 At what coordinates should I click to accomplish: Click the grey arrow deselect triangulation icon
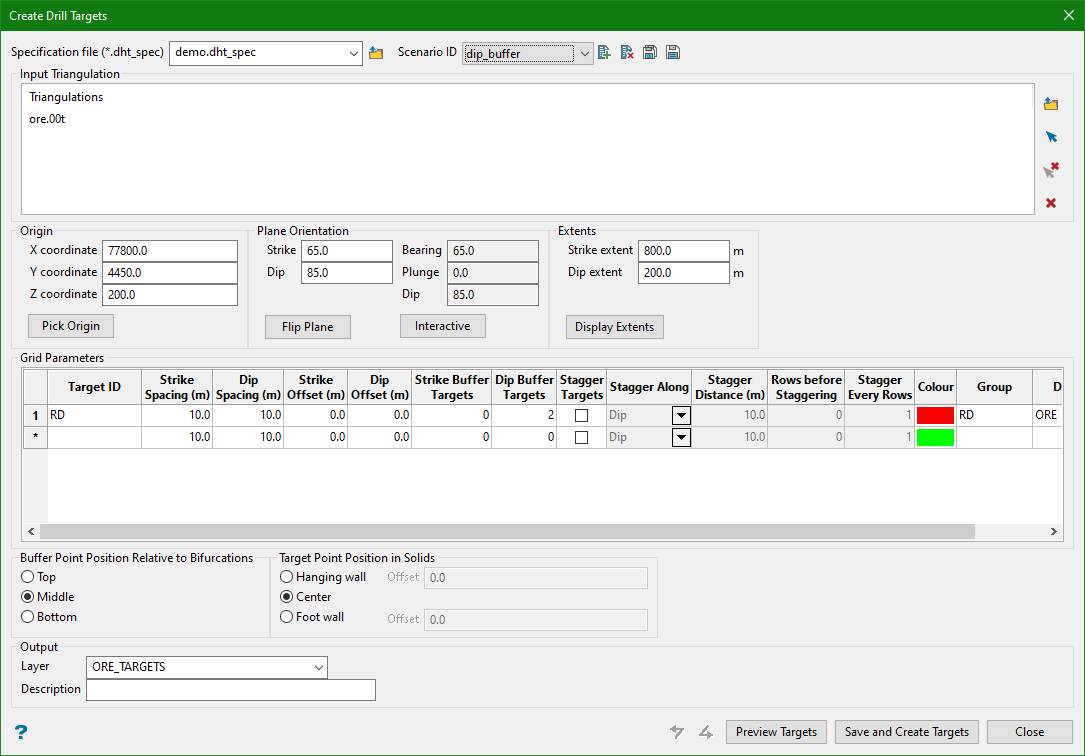tap(1051, 170)
